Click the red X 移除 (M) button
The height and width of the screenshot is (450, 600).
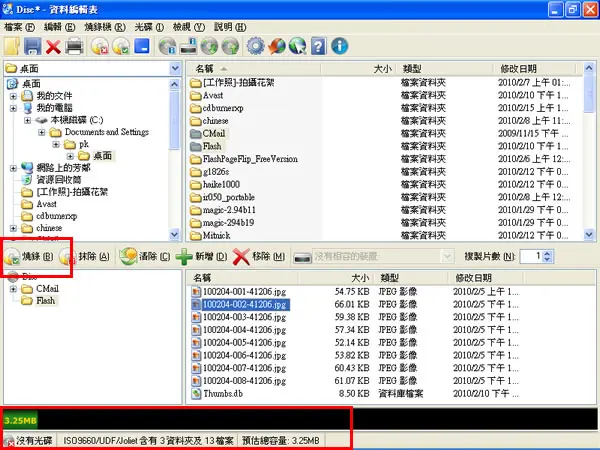click(259, 256)
